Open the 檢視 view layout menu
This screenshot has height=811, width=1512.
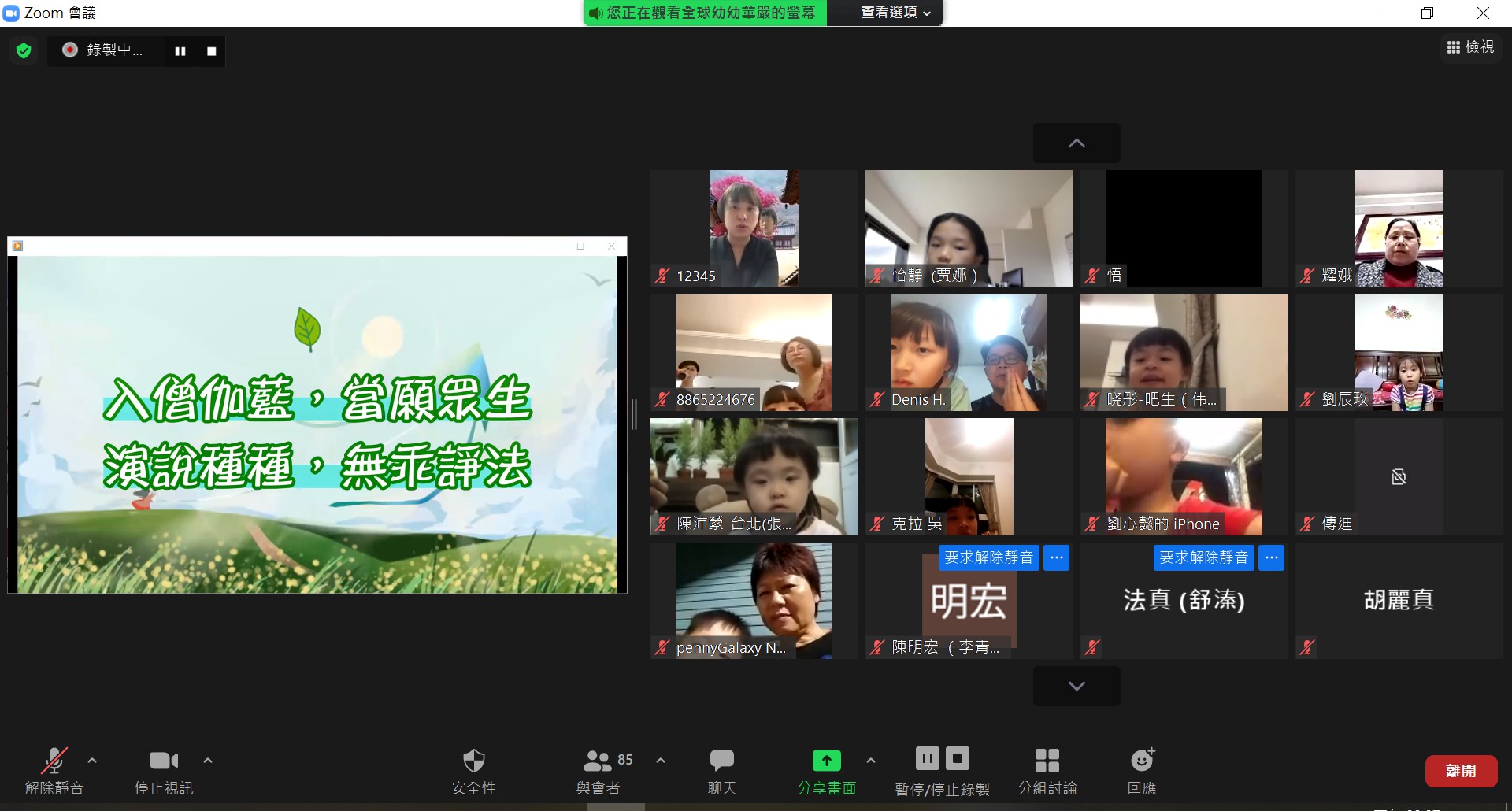click(1470, 47)
